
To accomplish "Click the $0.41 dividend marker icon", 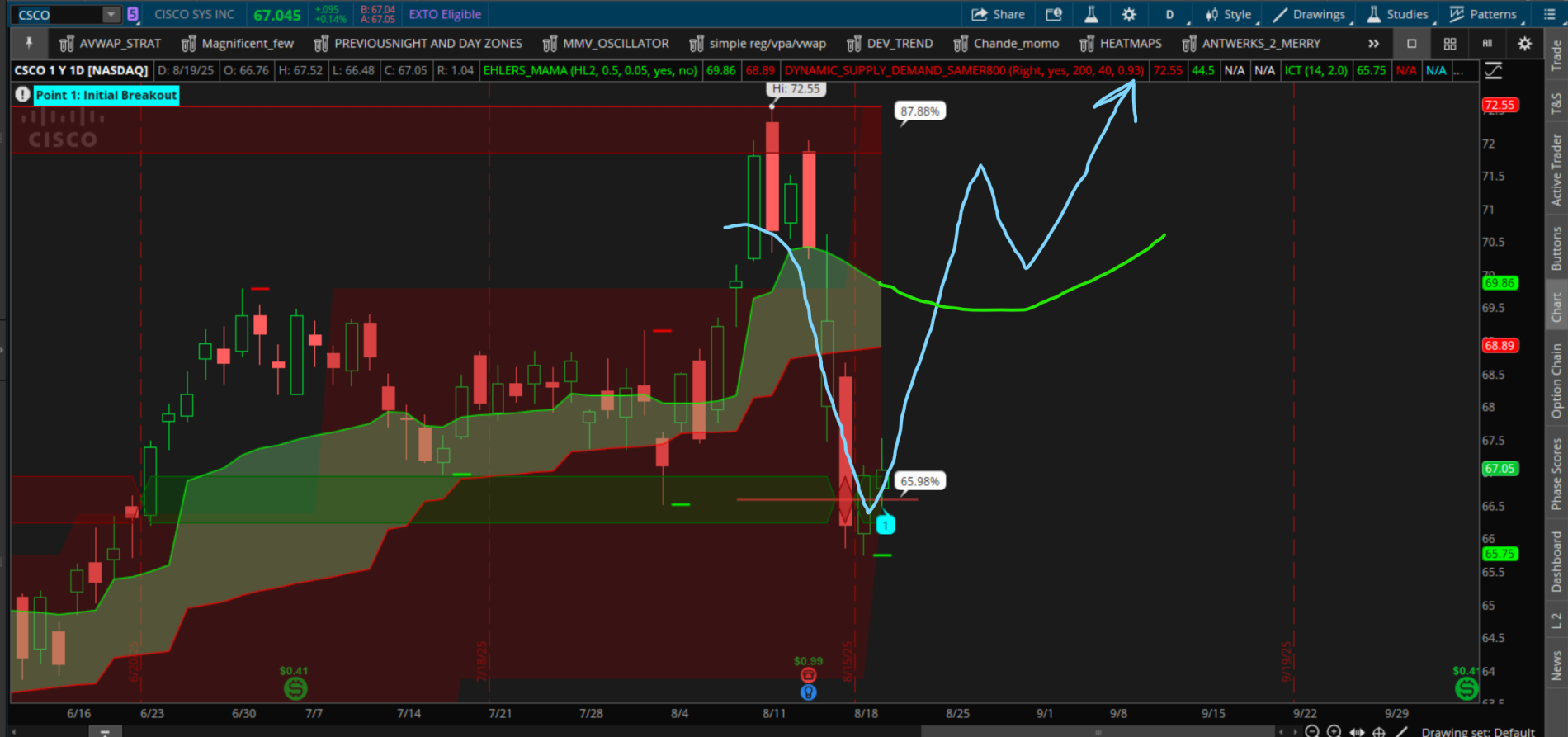I will click(x=295, y=688).
